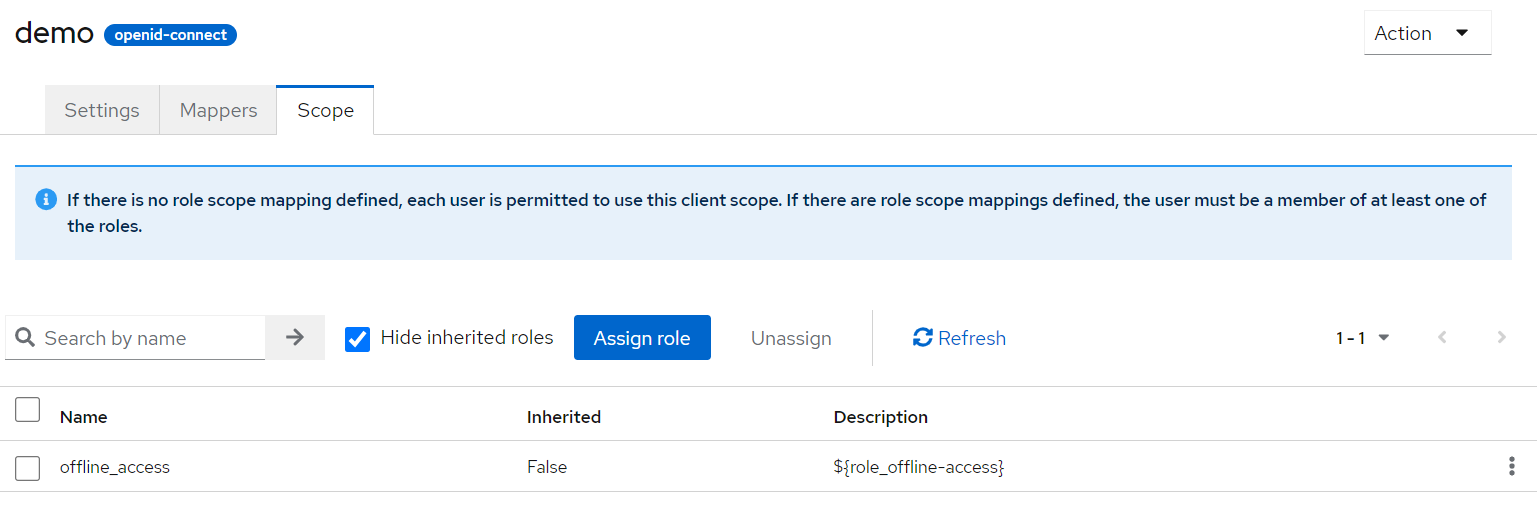Image resolution: width=1537 pixels, height=530 pixels.
Task: Focus the Search by name field
Action: 150,338
